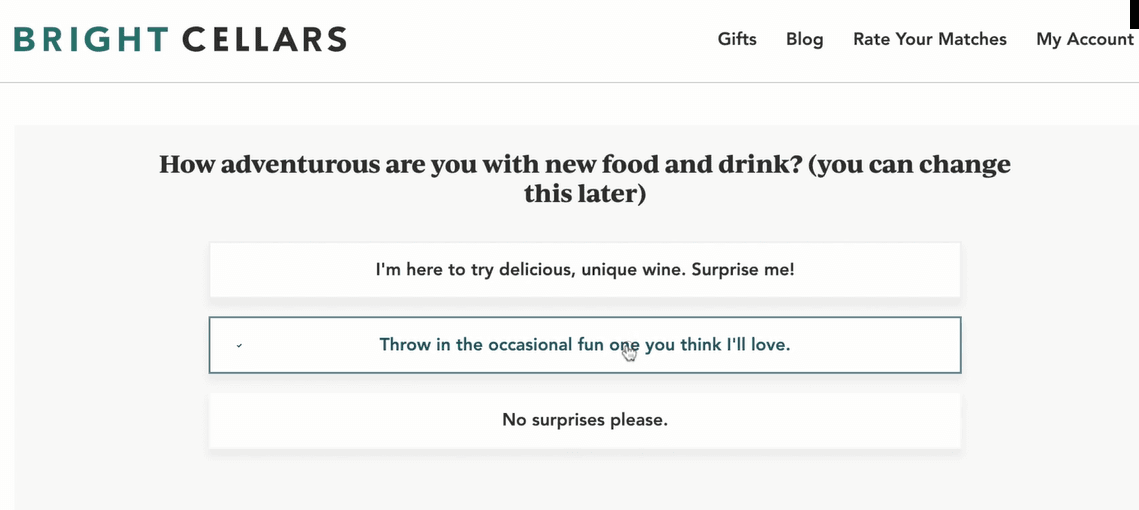Click the dark CELLARS word in the logo
The image size is (1139, 510).
pyautogui.click(x=264, y=39)
